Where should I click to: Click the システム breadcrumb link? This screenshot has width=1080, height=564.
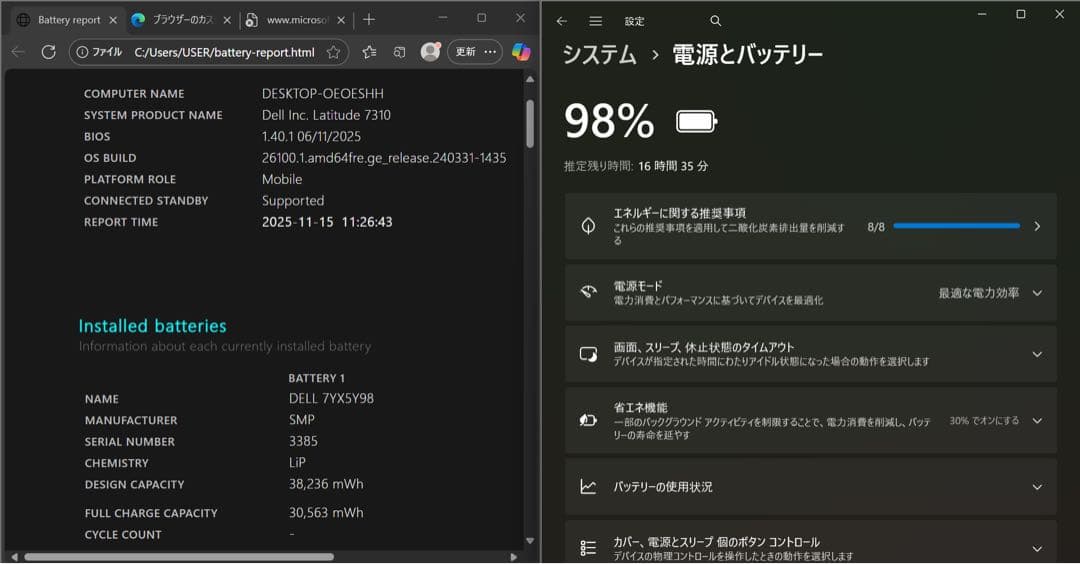click(599, 54)
